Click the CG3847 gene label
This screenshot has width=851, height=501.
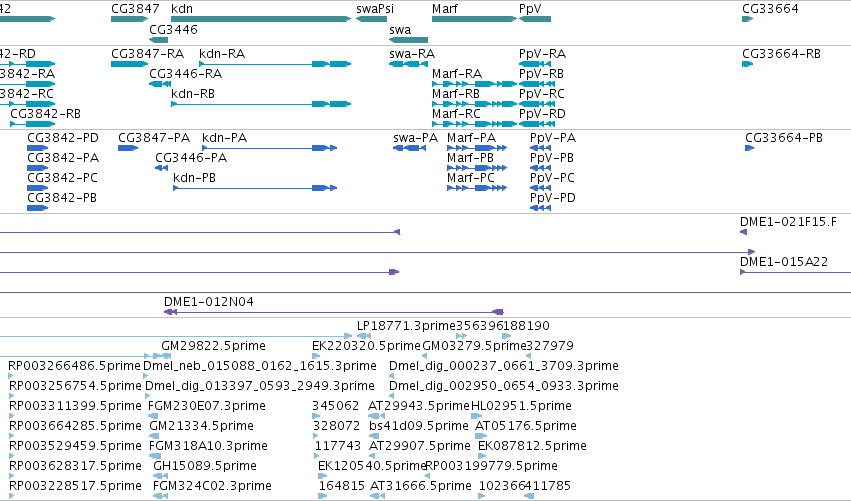click(x=135, y=9)
